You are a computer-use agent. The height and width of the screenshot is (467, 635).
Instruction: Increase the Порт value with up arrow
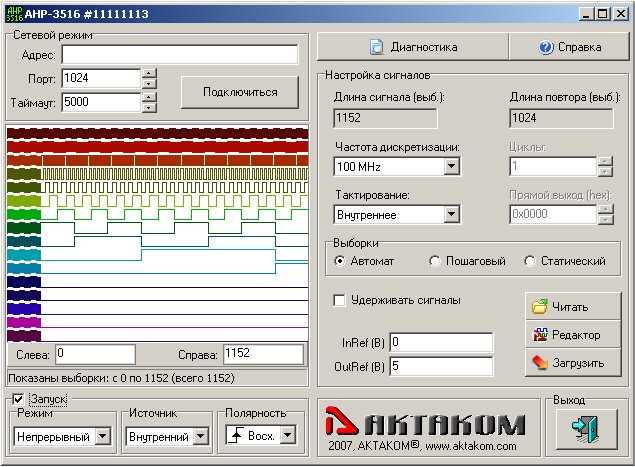[149, 73]
